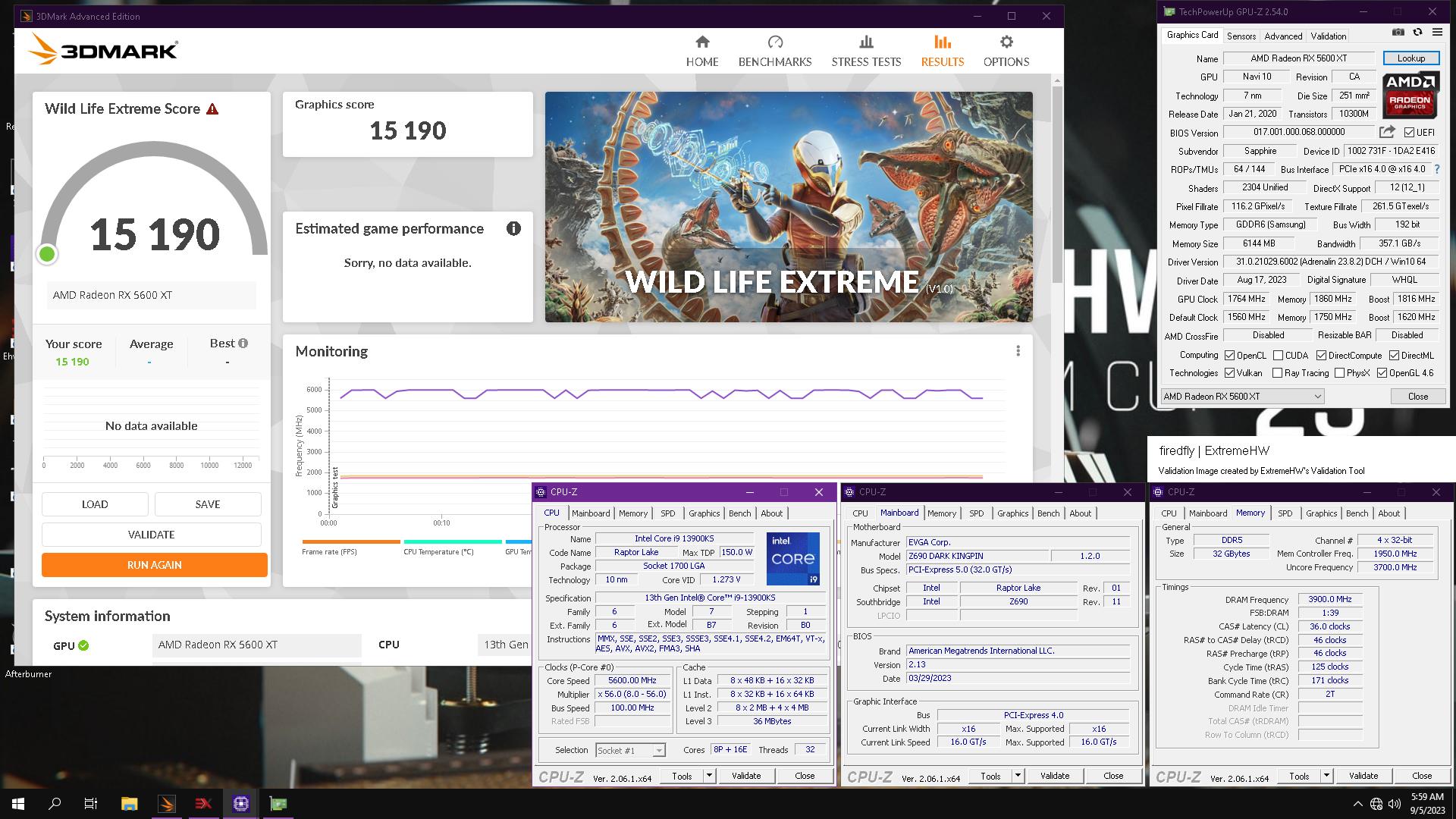This screenshot has height=819, width=1456.
Task: Click the info icon in Estimated game performance
Action: pyautogui.click(x=513, y=228)
